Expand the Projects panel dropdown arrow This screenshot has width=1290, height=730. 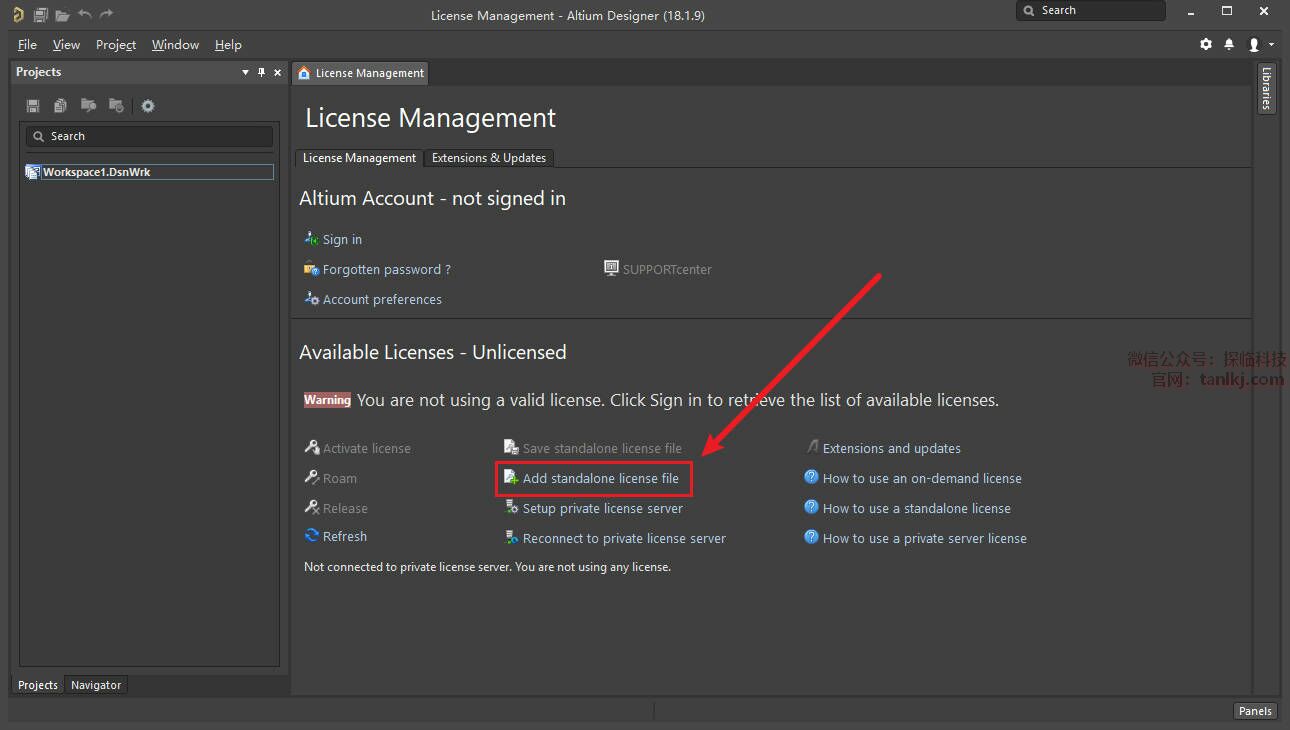tap(246, 72)
